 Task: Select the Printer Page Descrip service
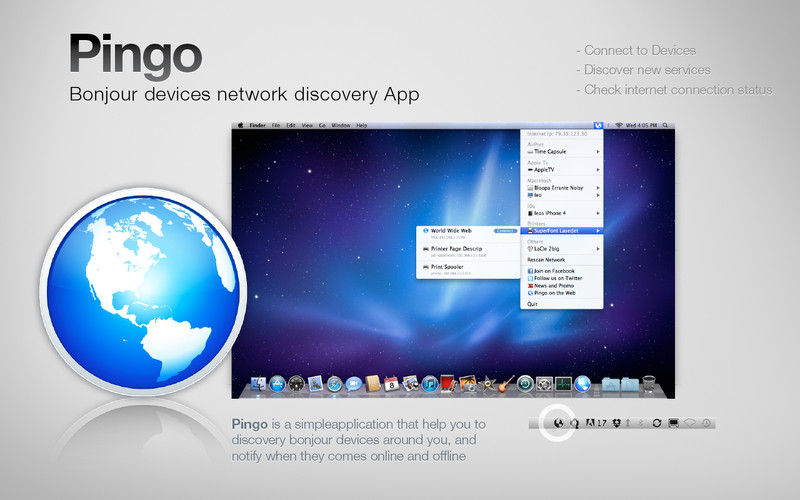(x=468, y=252)
